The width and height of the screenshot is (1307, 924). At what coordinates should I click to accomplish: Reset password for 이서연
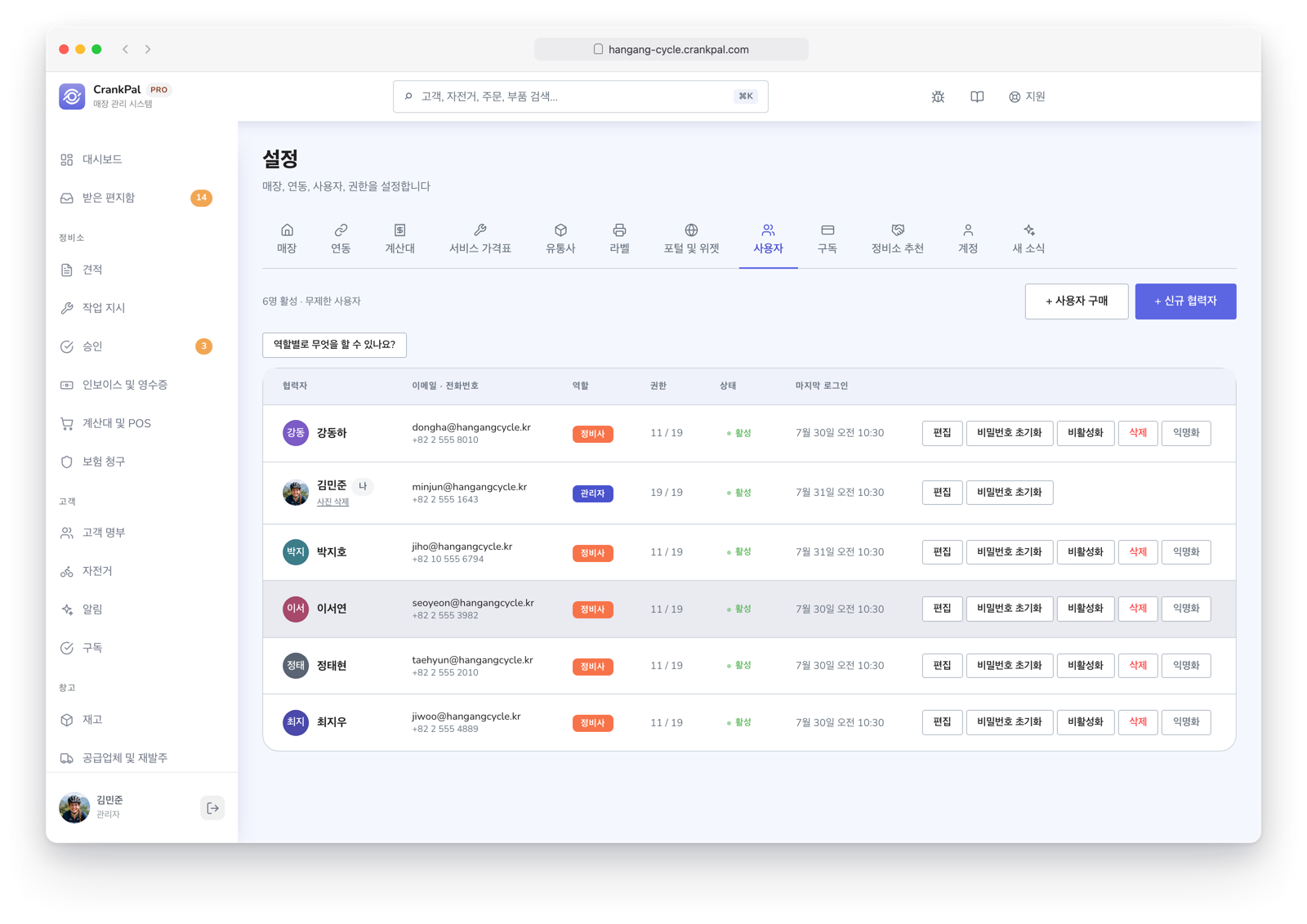click(x=1010, y=609)
